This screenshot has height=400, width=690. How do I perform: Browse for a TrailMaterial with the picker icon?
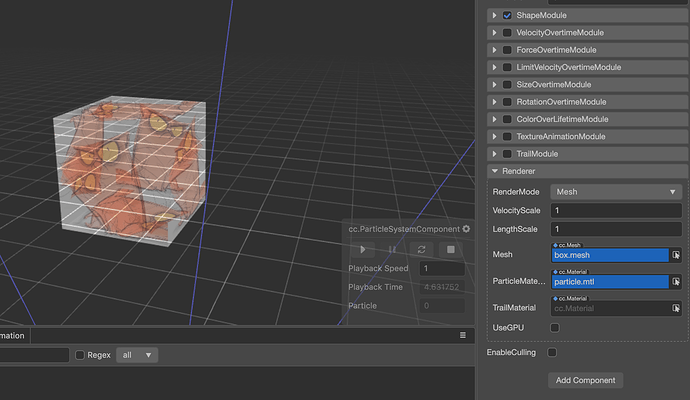676,308
